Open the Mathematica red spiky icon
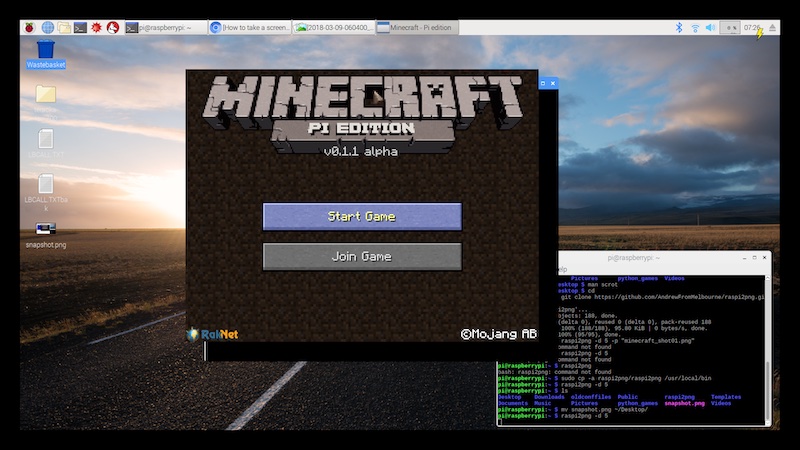This screenshot has height=450, width=800. (96, 28)
